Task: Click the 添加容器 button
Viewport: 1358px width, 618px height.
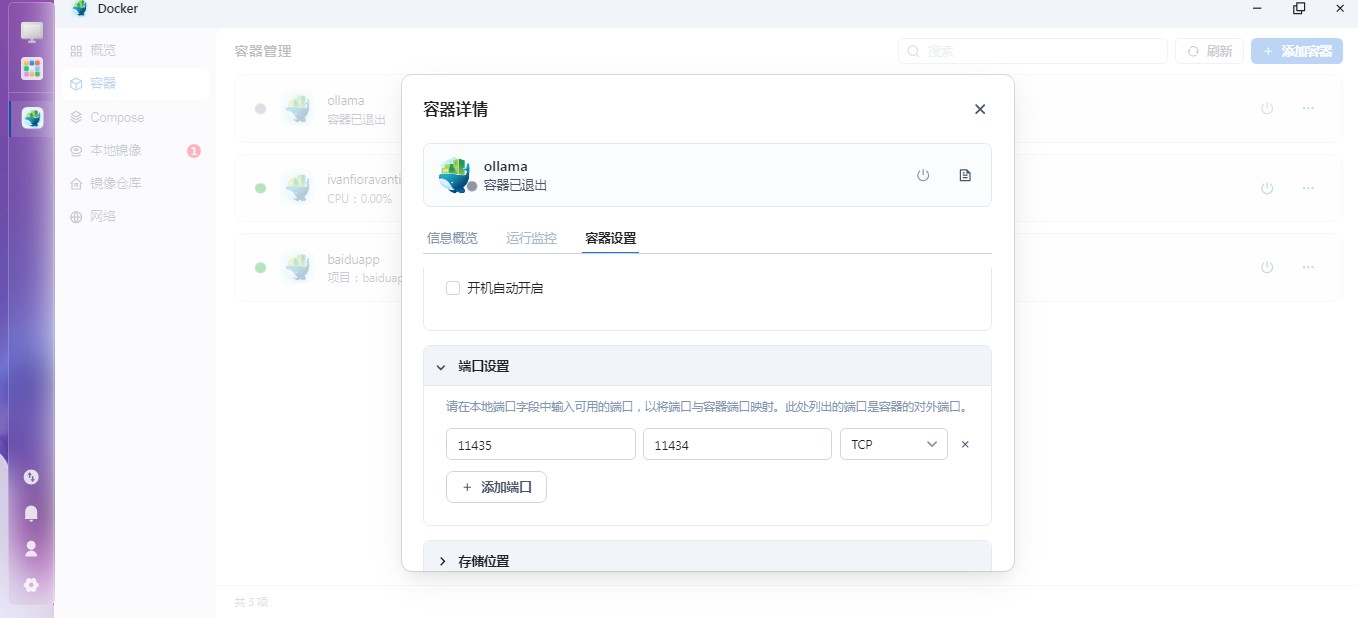Action: pos(1297,51)
